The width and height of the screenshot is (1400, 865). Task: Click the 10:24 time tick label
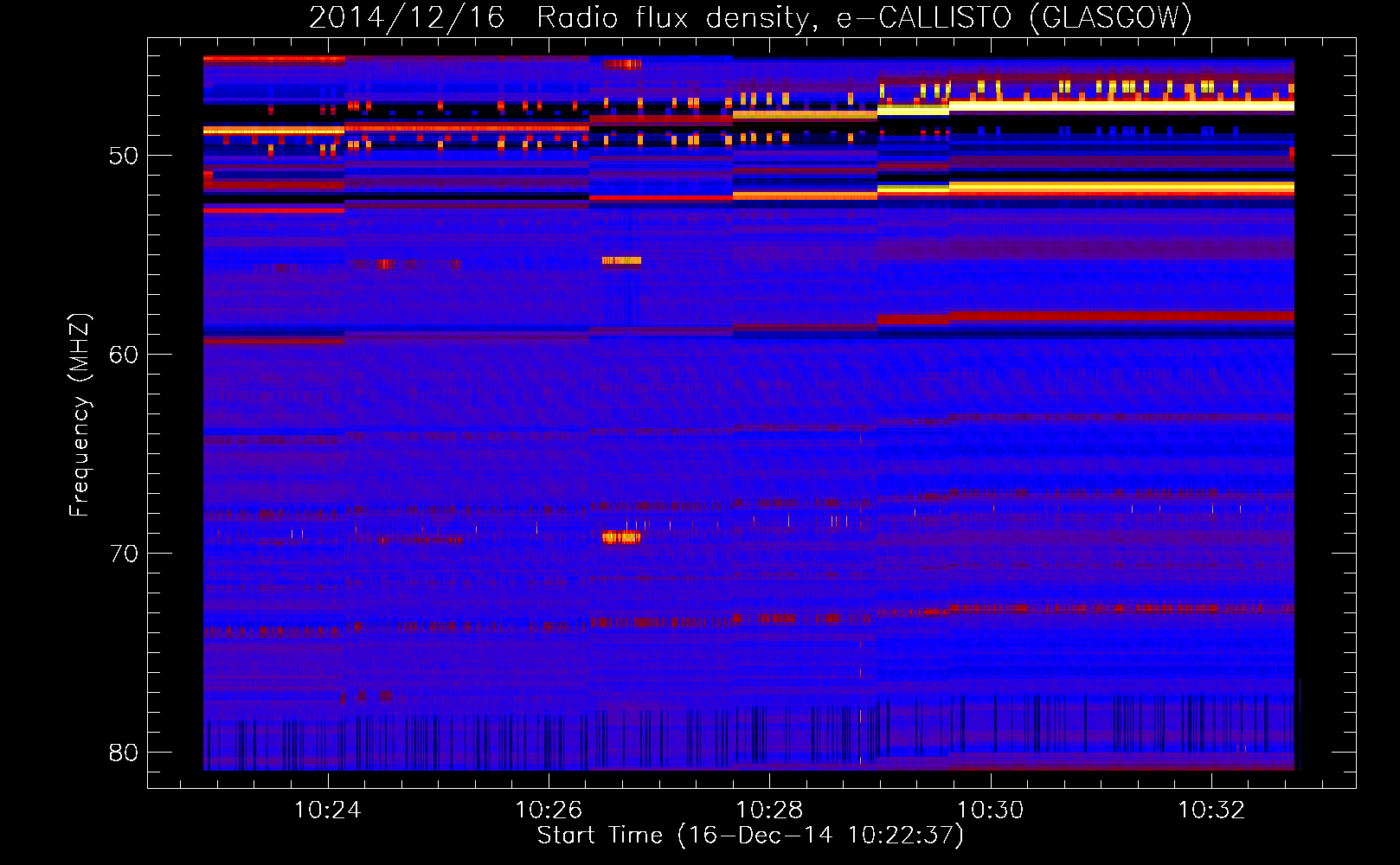click(327, 811)
